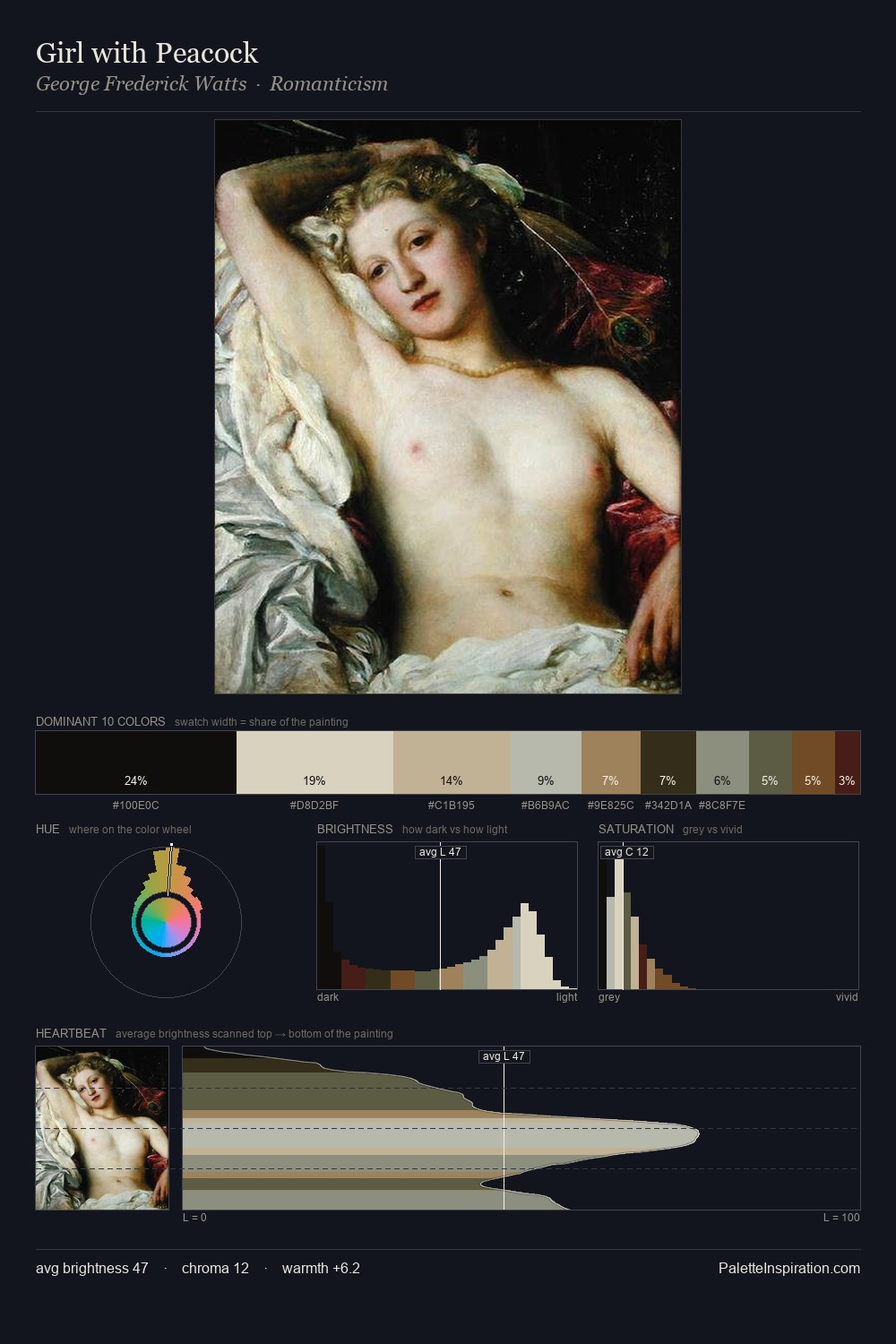The height and width of the screenshot is (1344, 896).
Task: Click the 'grey' axis label under Saturation
Action: point(609,997)
